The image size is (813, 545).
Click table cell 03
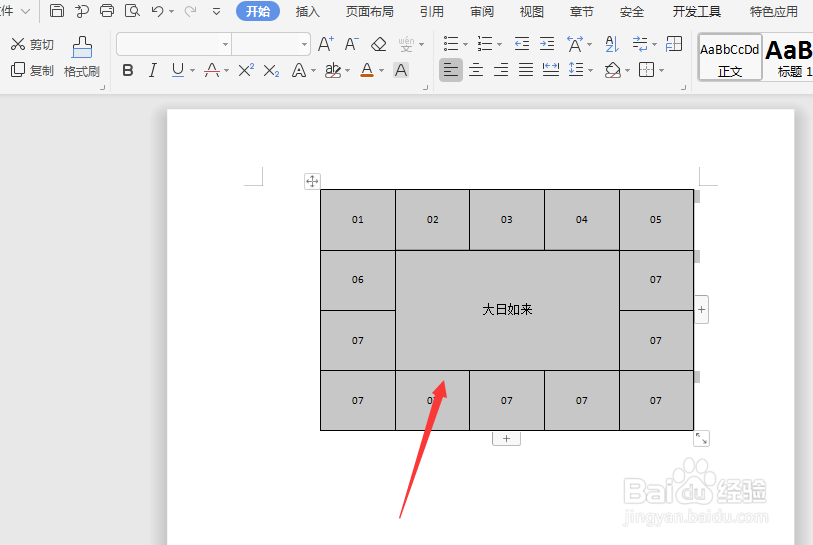coord(507,220)
